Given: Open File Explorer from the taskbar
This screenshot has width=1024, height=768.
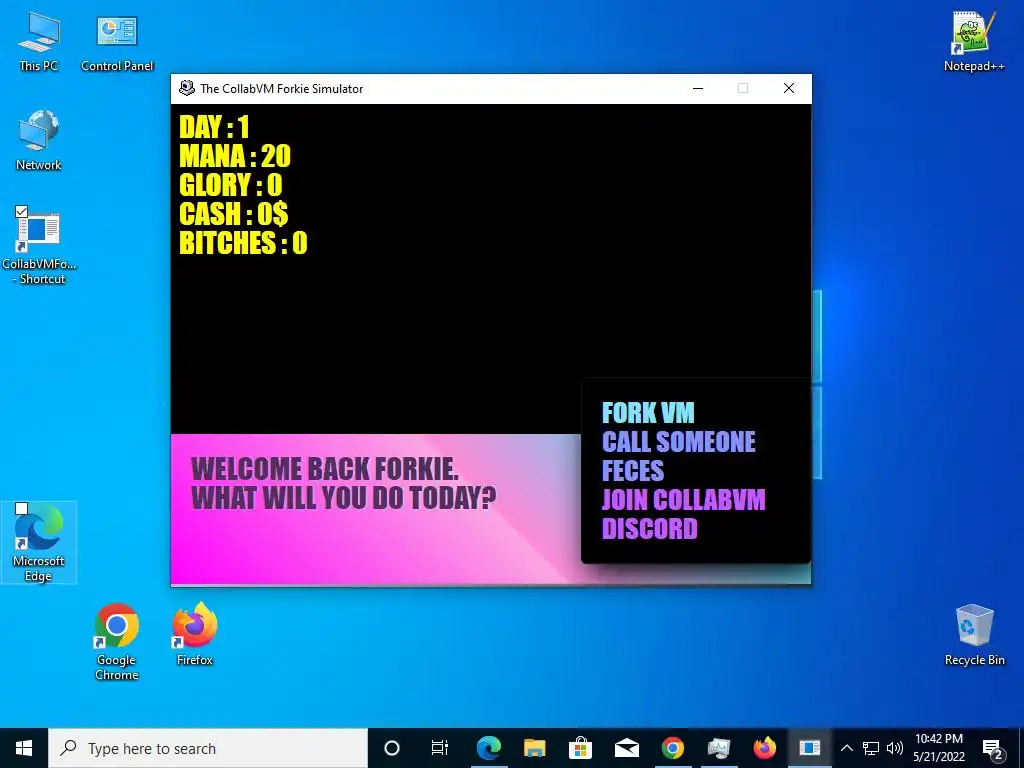Looking at the screenshot, I should 534,748.
